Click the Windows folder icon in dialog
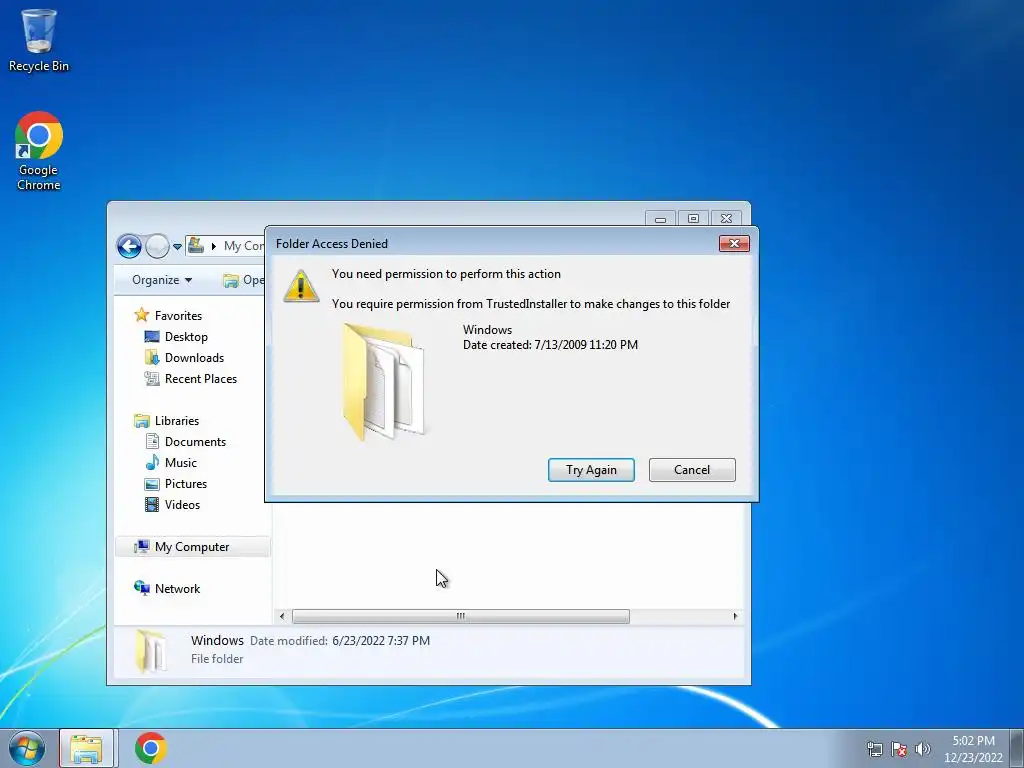The width and height of the screenshot is (1024, 768). [x=384, y=382]
